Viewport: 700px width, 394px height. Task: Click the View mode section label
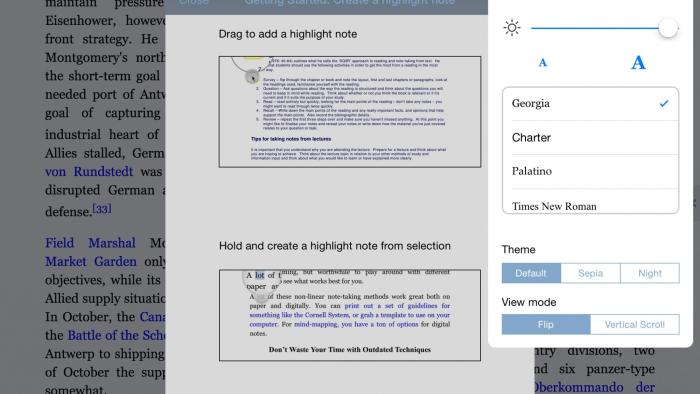point(529,302)
